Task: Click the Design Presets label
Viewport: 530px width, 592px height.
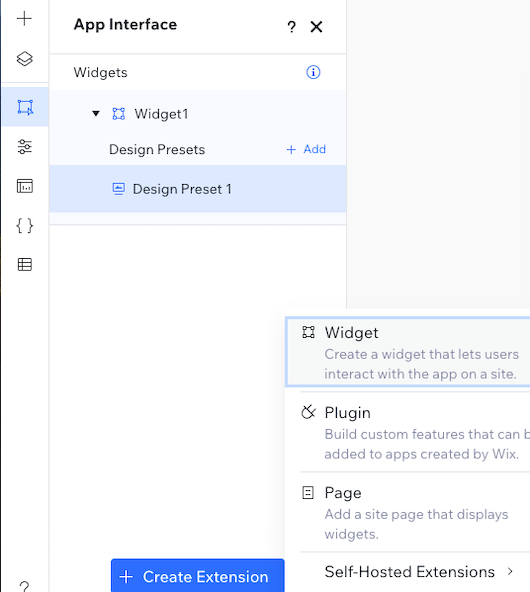Action: click(157, 150)
